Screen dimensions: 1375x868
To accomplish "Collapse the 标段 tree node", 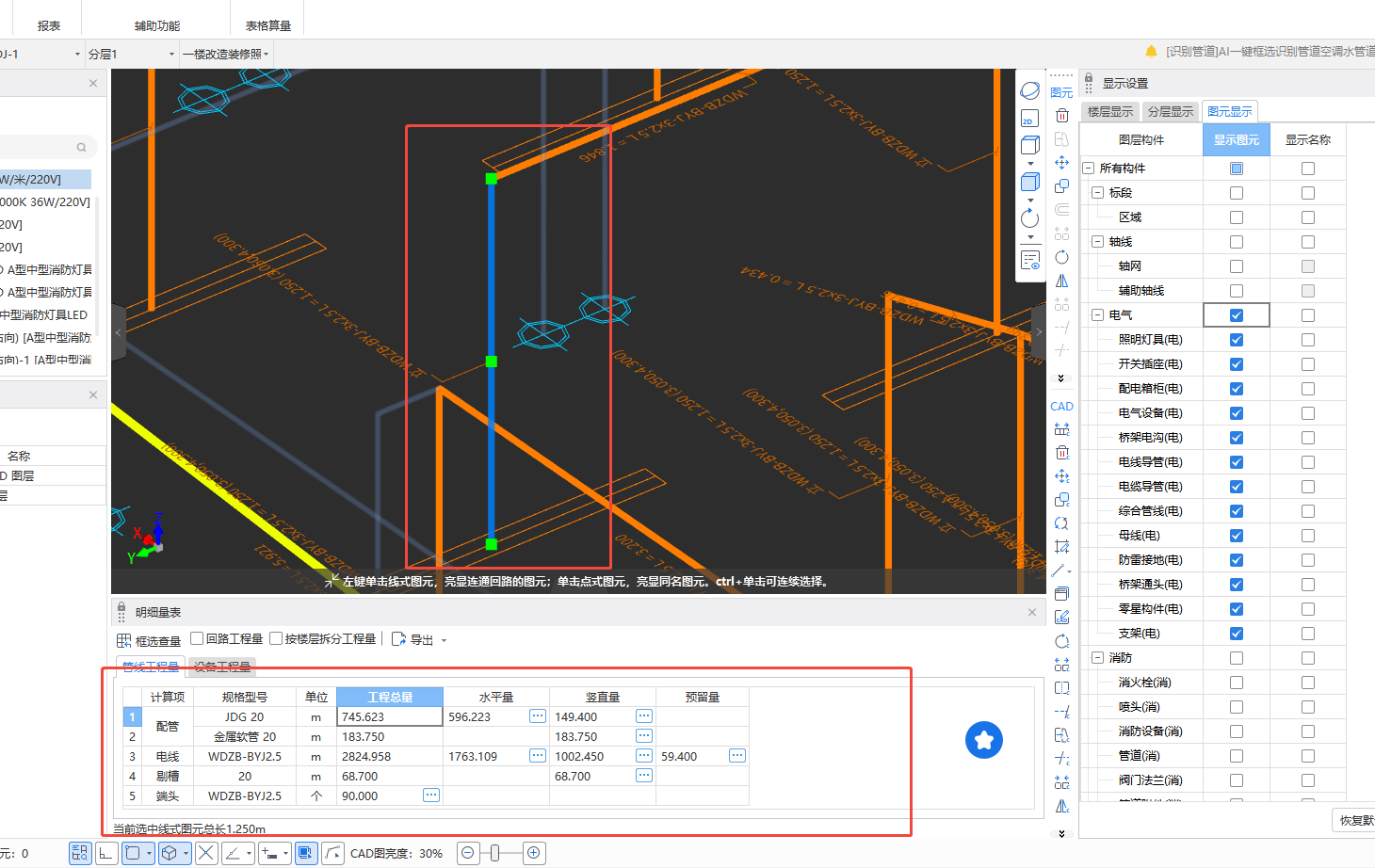I will (1097, 193).
